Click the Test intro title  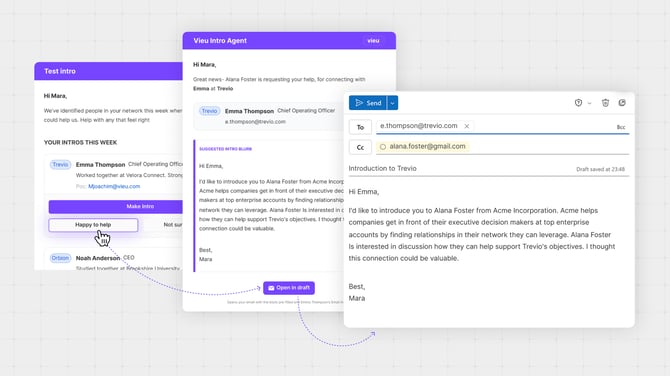pos(60,71)
